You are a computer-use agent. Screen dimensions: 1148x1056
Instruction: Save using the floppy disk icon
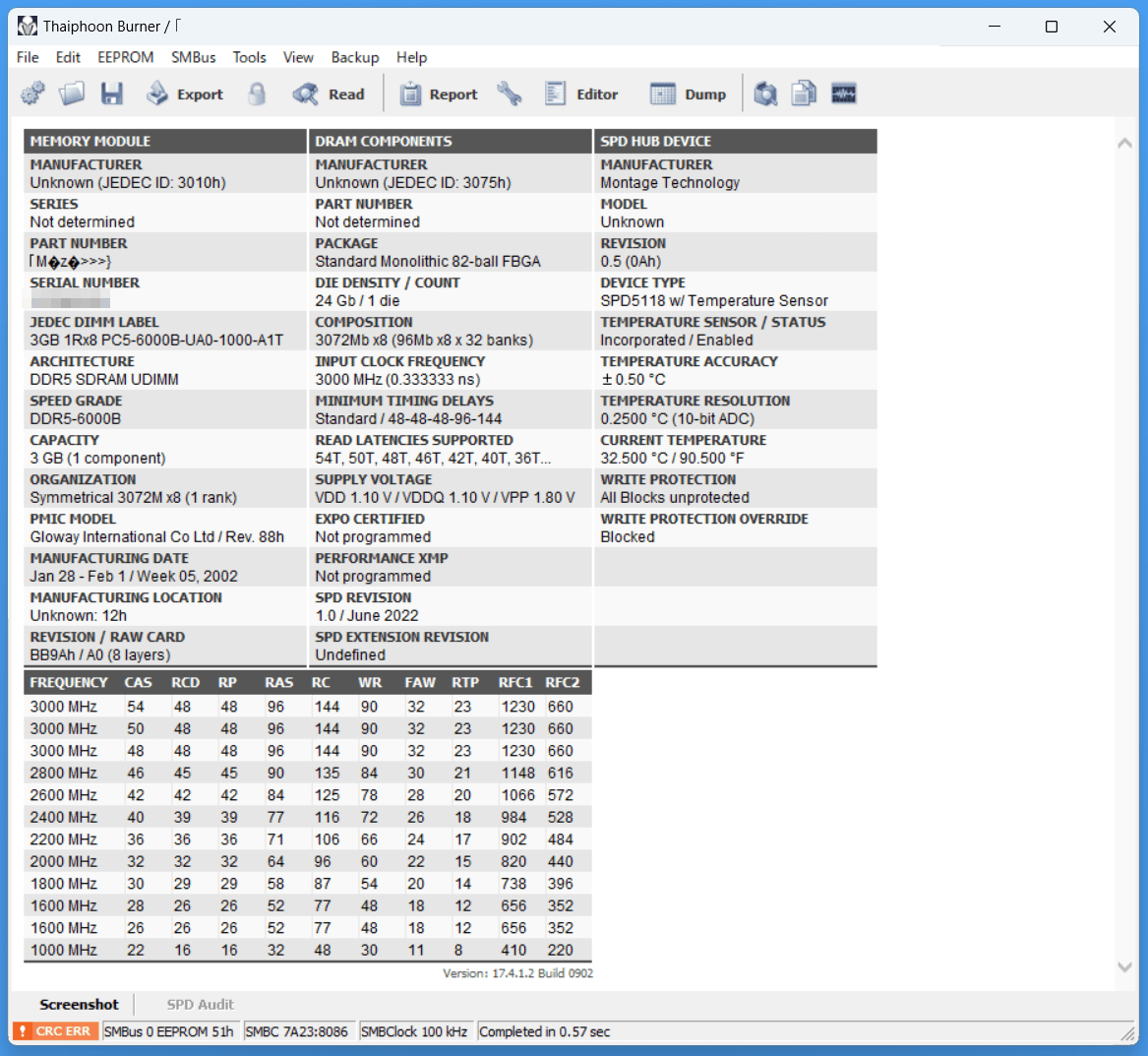click(x=111, y=93)
